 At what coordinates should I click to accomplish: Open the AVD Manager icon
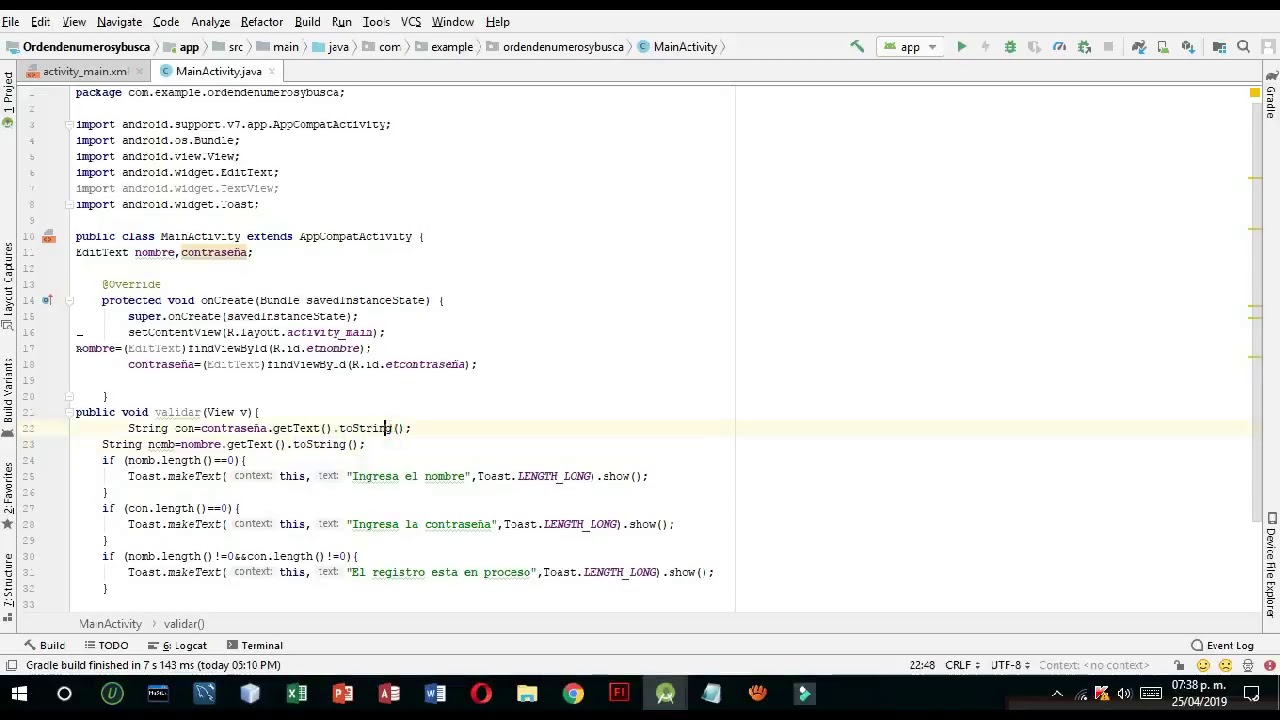tap(1162, 47)
